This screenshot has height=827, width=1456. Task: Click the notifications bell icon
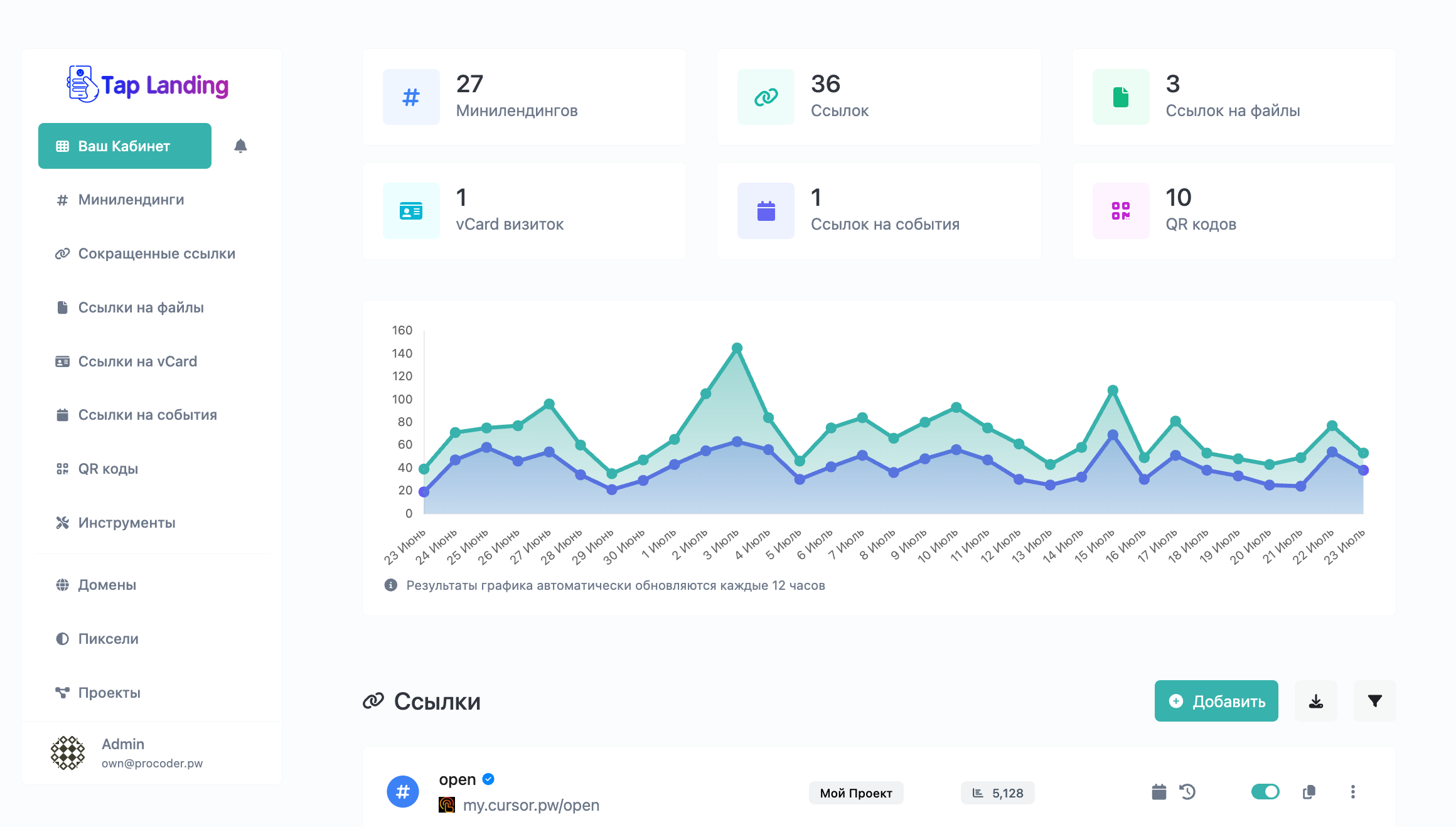(x=240, y=146)
